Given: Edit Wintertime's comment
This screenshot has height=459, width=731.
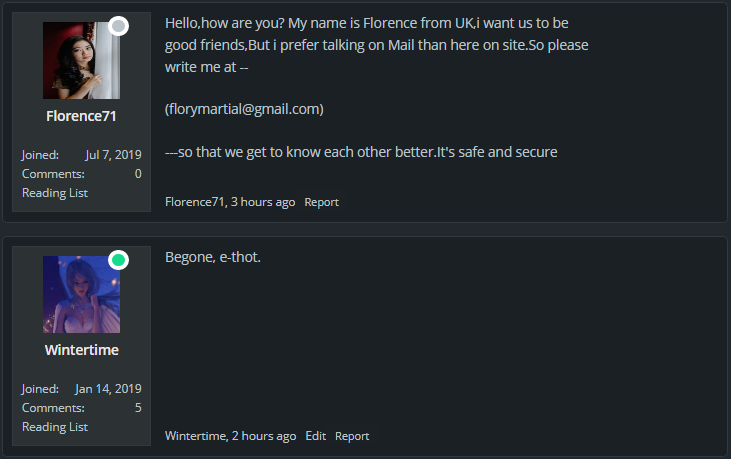Looking at the screenshot, I should click(316, 436).
